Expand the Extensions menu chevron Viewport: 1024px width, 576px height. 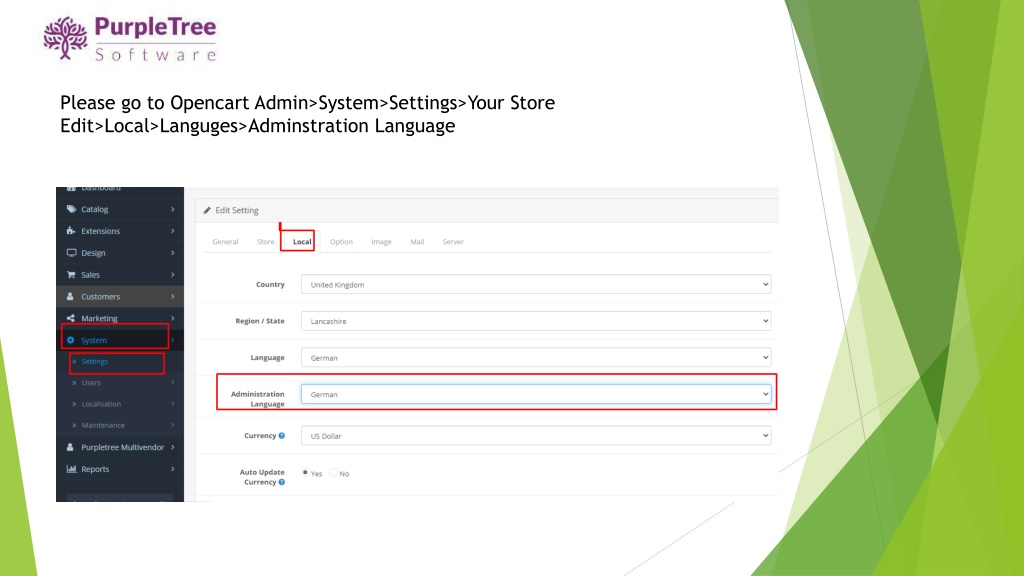(173, 231)
